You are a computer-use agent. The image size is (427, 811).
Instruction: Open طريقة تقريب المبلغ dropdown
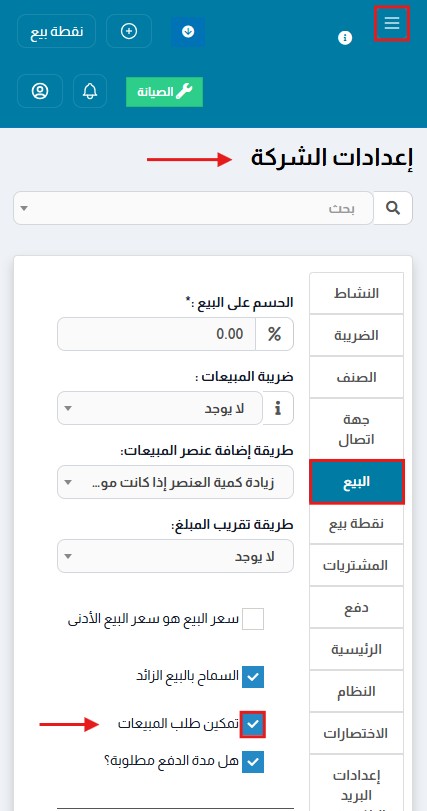coord(175,556)
